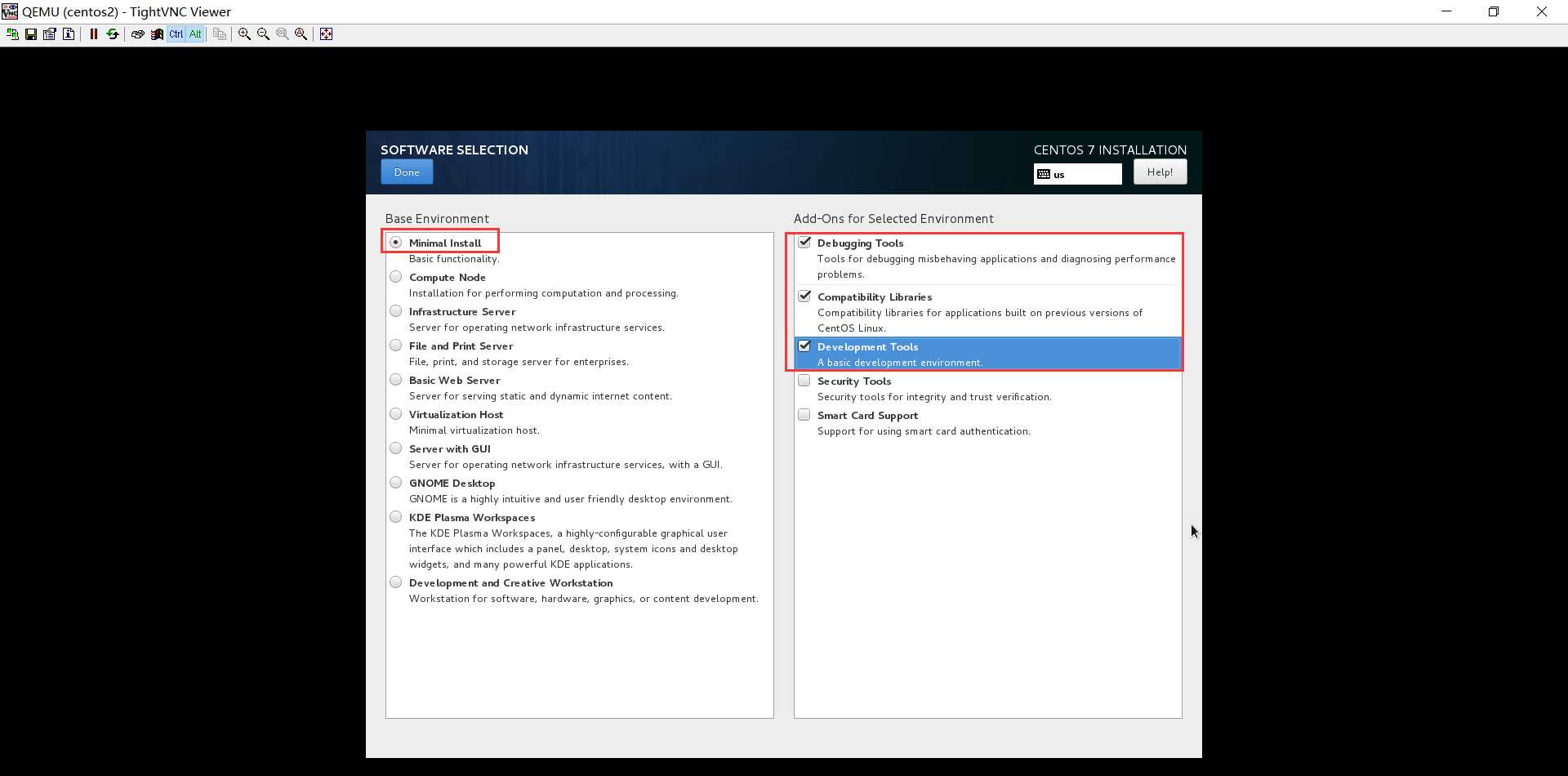Close the TightVNC Viewer window
The width and height of the screenshot is (1568, 776).
[x=1542, y=11]
